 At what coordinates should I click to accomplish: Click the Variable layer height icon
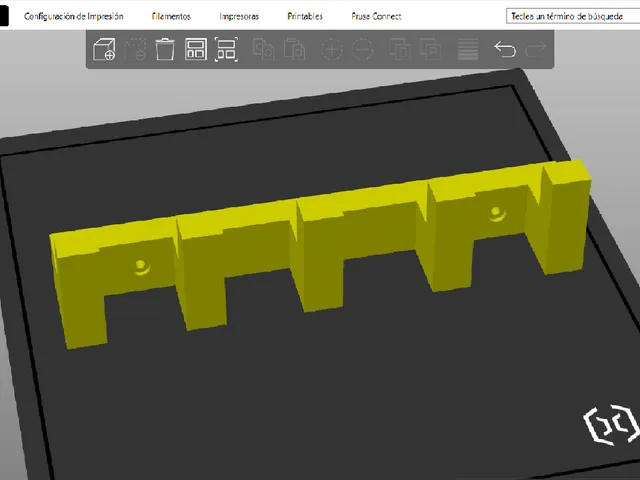(x=468, y=49)
